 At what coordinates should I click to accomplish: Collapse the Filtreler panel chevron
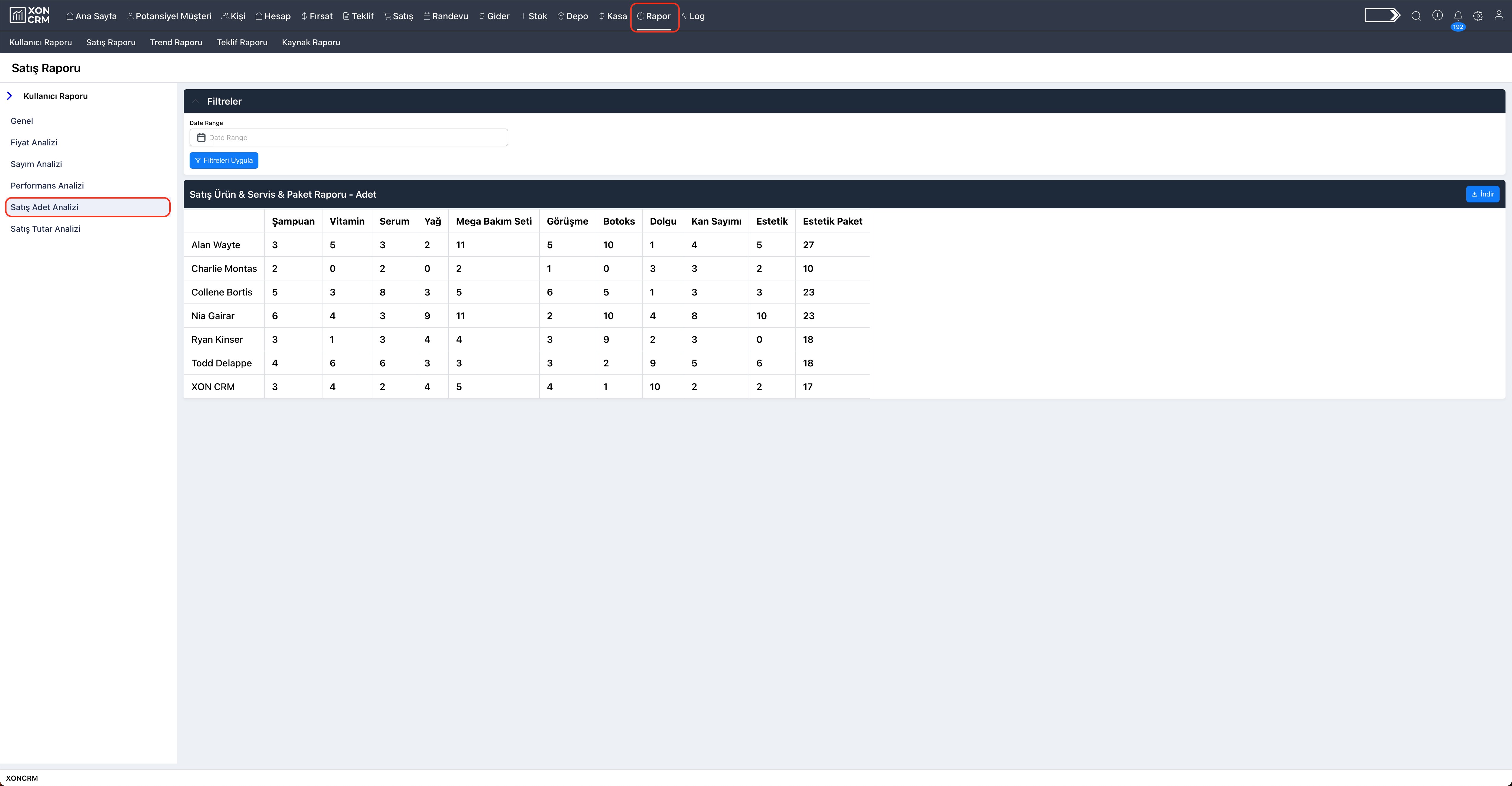tap(195, 101)
